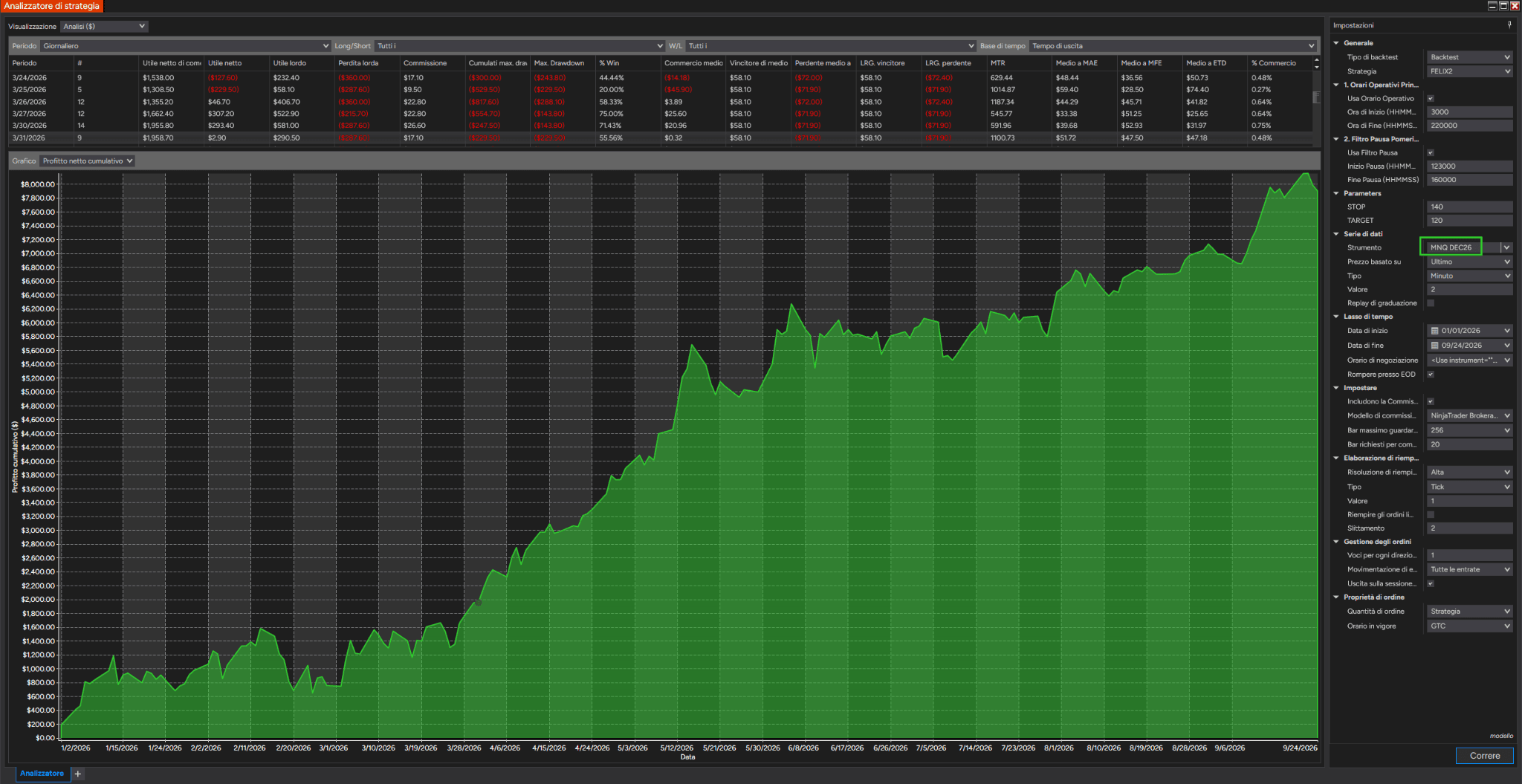
Task: Open the Strumento selector arrow
Action: [1506, 247]
